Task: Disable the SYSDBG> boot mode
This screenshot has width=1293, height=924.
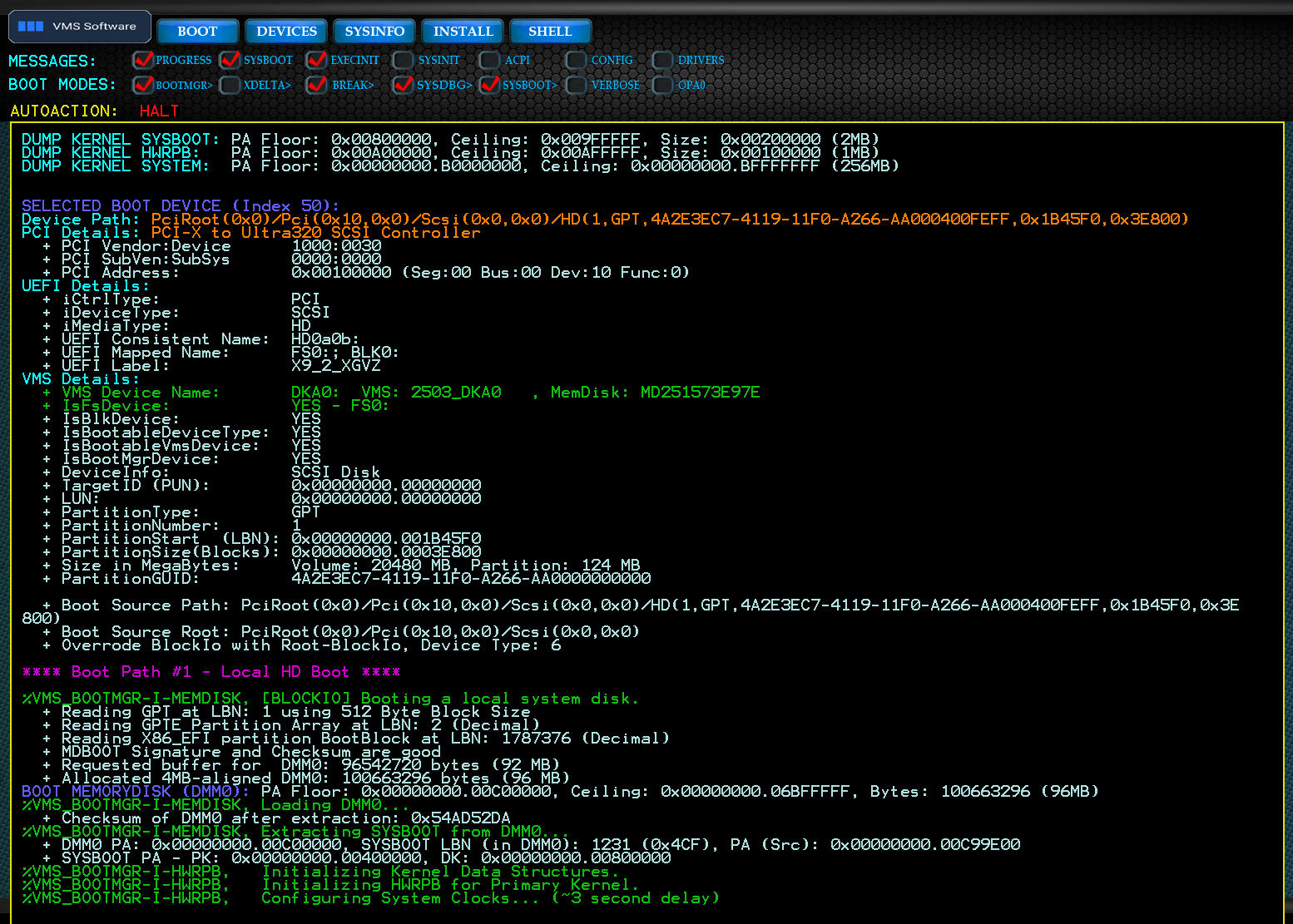Action: [404, 85]
